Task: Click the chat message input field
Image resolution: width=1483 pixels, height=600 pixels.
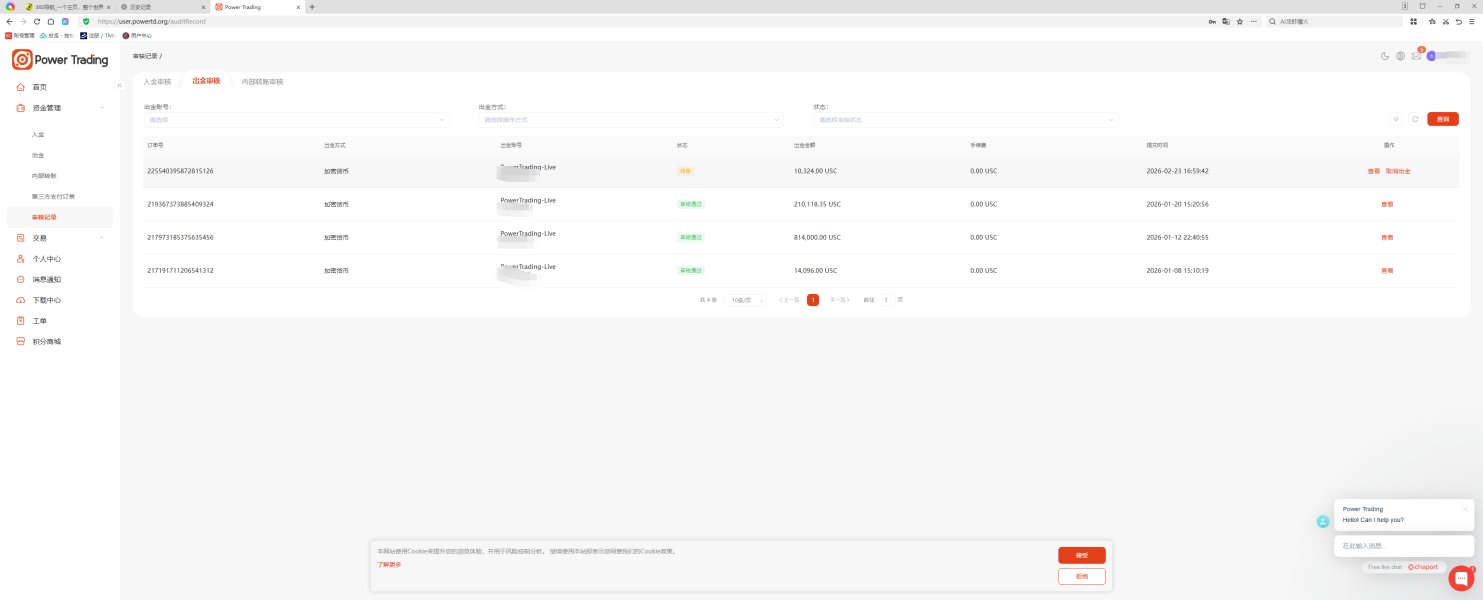Action: (1402, 546)
